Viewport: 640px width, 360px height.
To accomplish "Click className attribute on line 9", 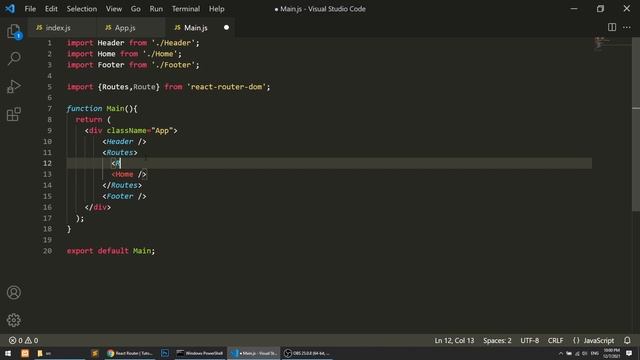I will coord(127,131).
